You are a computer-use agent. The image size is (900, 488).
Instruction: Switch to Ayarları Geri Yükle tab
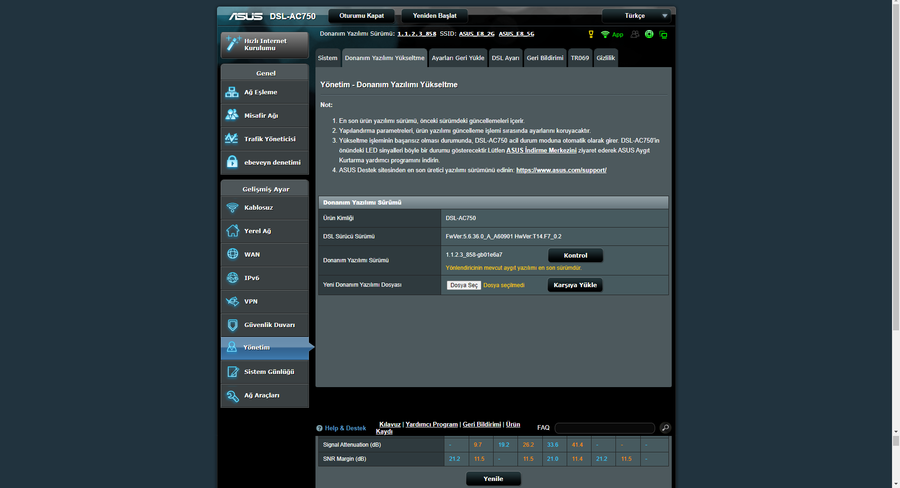coord(457,58)
